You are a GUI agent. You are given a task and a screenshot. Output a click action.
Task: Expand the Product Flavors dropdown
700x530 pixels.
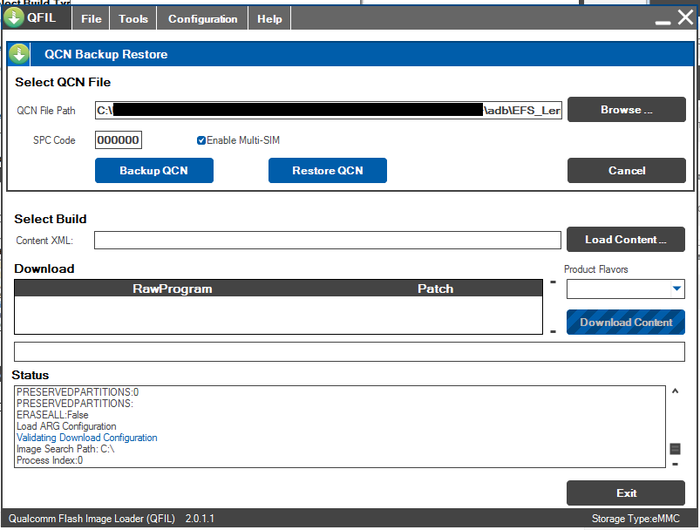[x=676, y=289]
